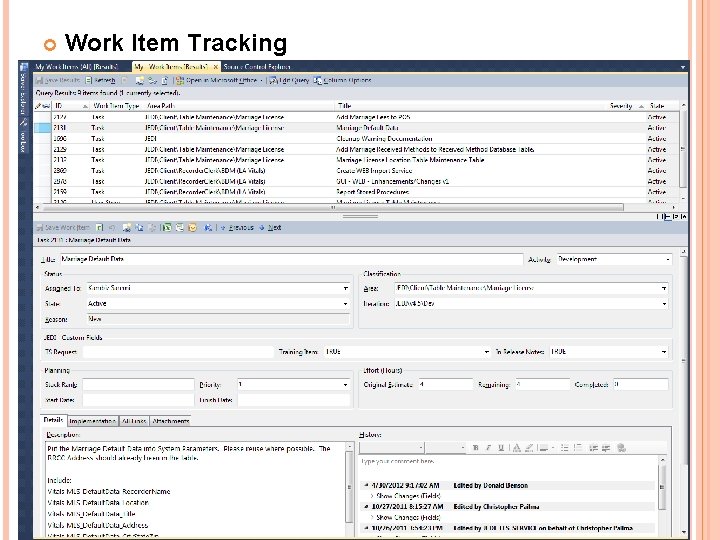Click the History pane vertical scrollbar
Viewport: 720px width, 540px height.
[662, 487]
